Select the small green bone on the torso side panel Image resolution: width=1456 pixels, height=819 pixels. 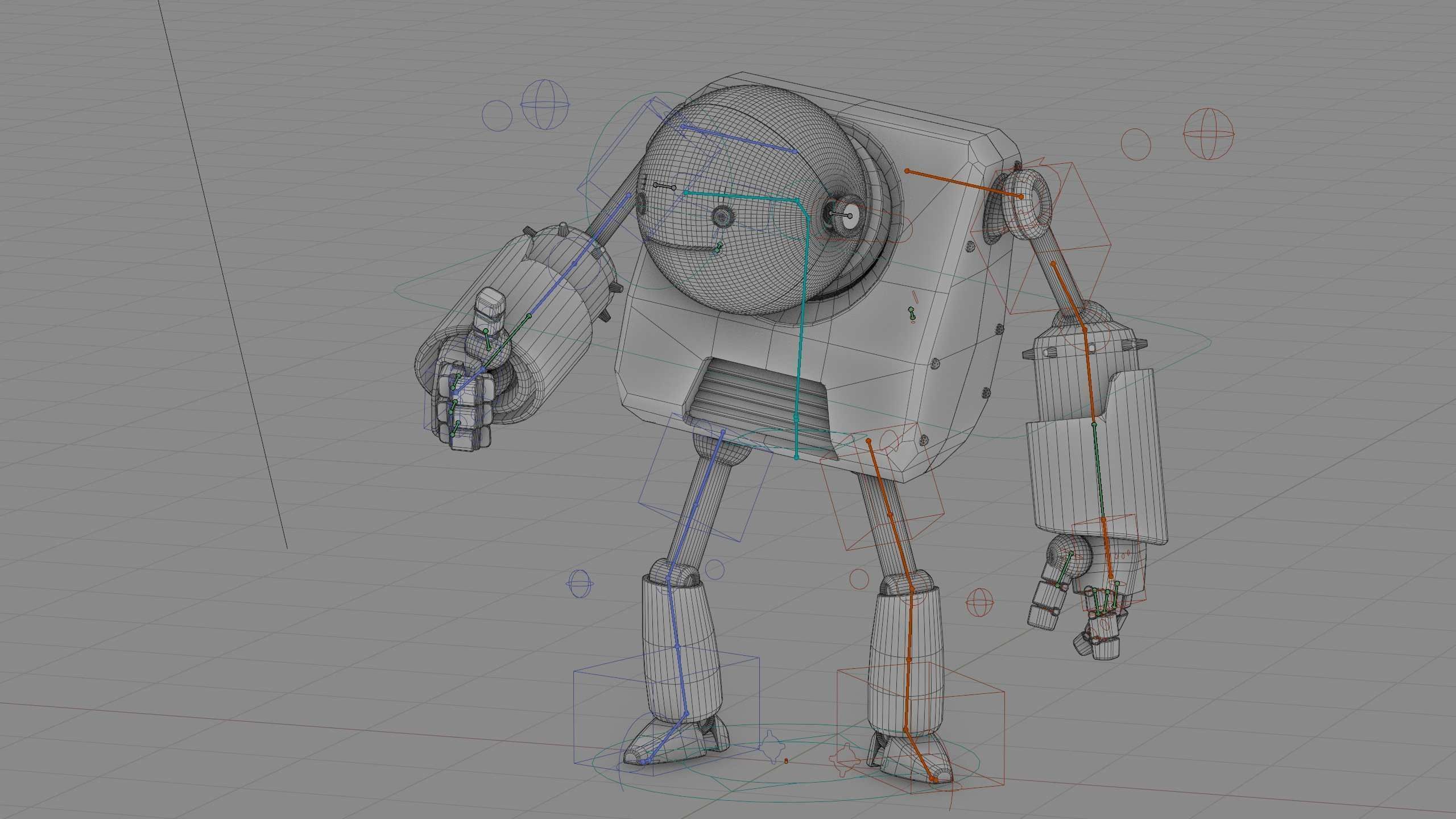(x=911, y=312)
